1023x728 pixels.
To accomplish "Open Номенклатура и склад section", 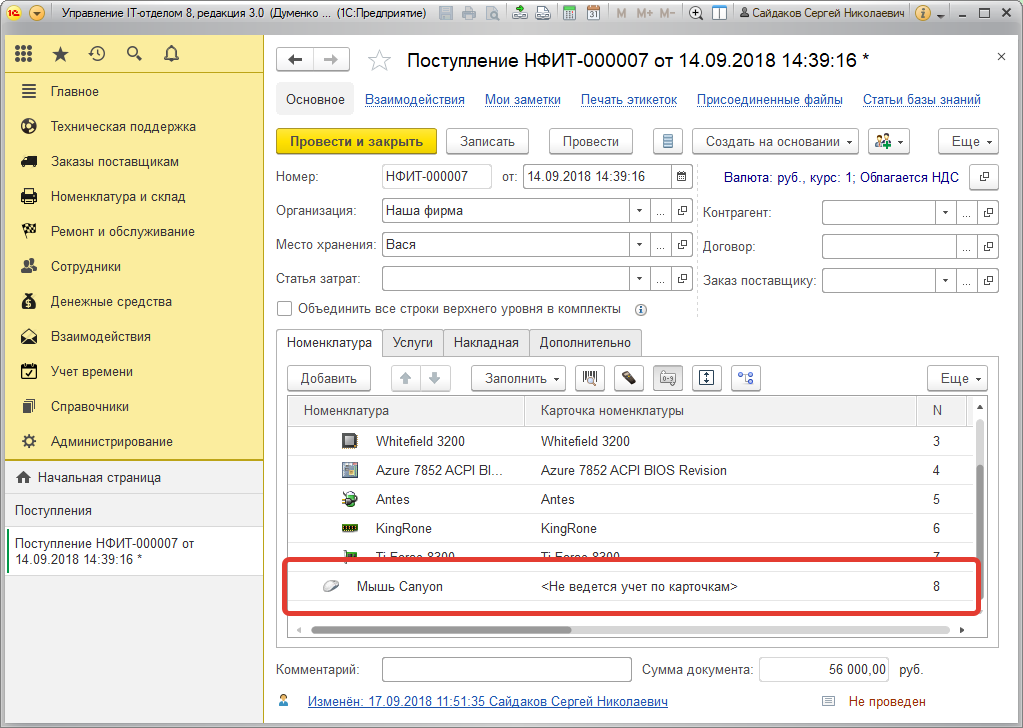I will (118, 196).
